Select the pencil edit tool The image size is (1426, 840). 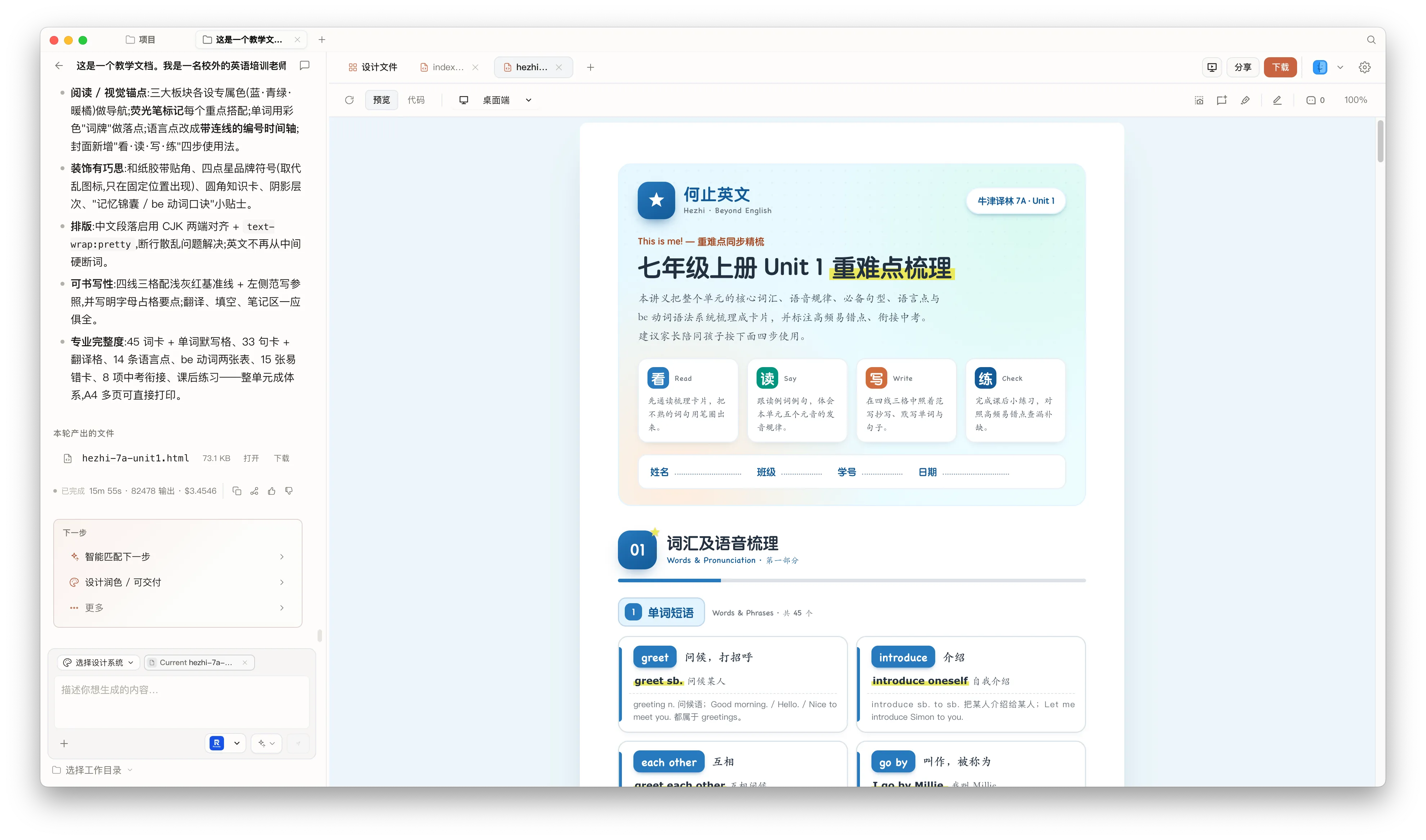[1277, 100]
